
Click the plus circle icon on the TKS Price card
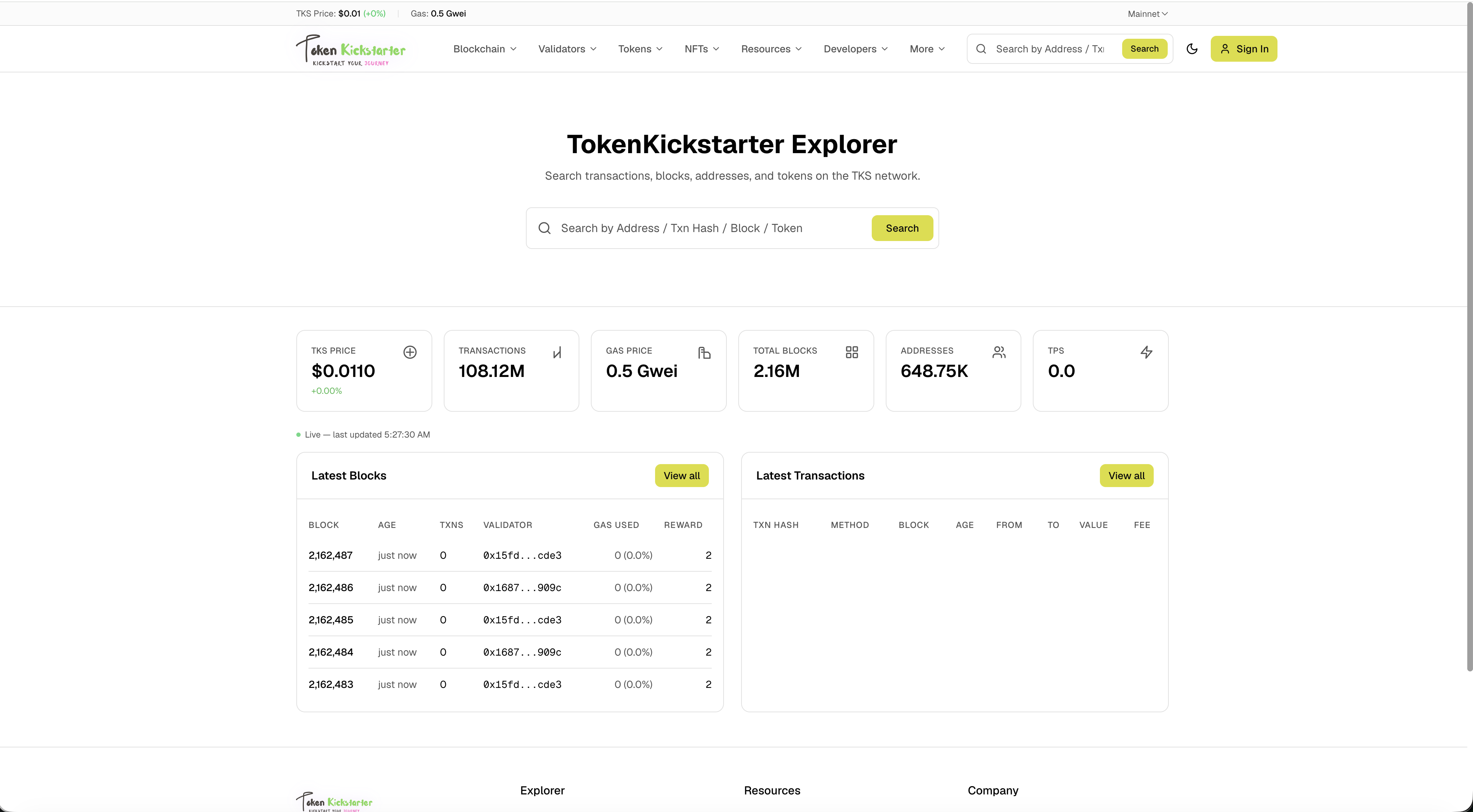pos(410,352)
